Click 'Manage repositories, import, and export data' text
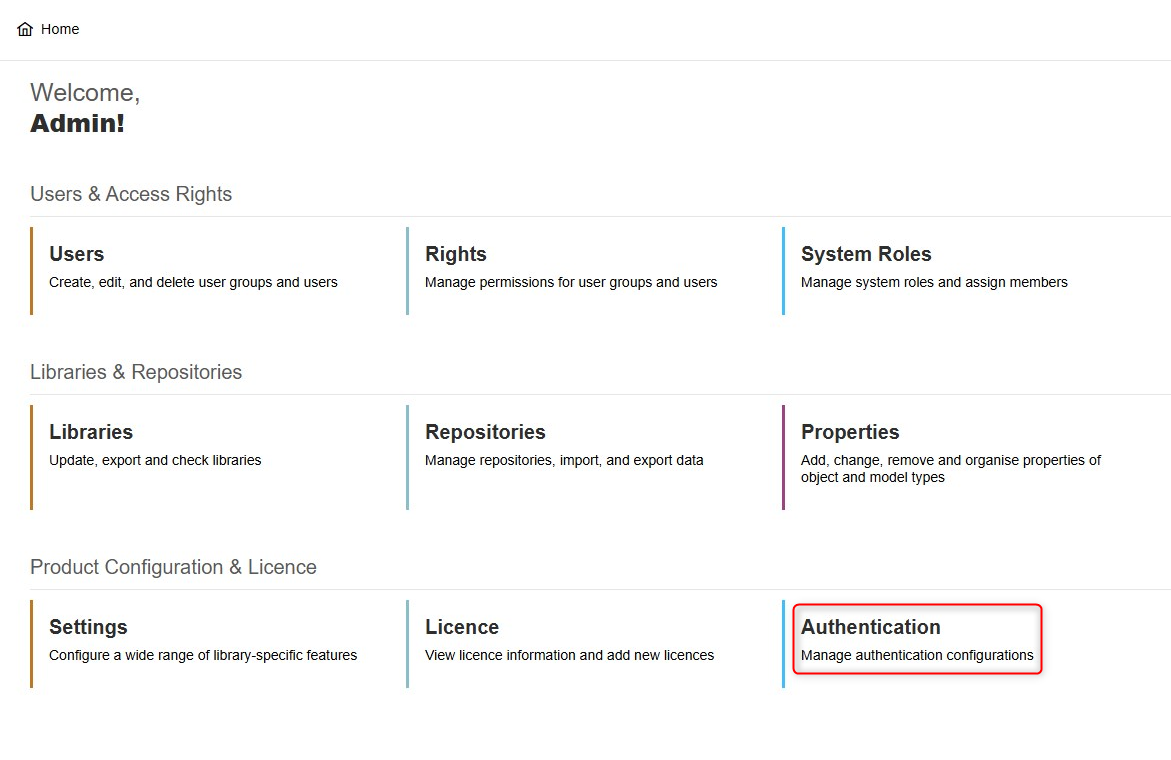1171x760 pixels. [564, 461]
